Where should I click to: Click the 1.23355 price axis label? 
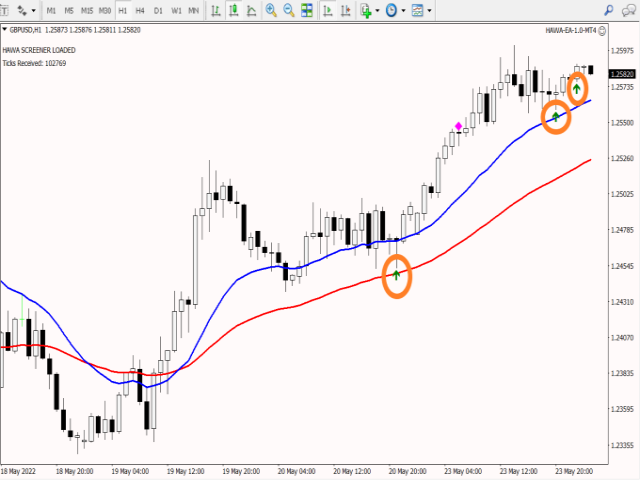tap(622, 445)
